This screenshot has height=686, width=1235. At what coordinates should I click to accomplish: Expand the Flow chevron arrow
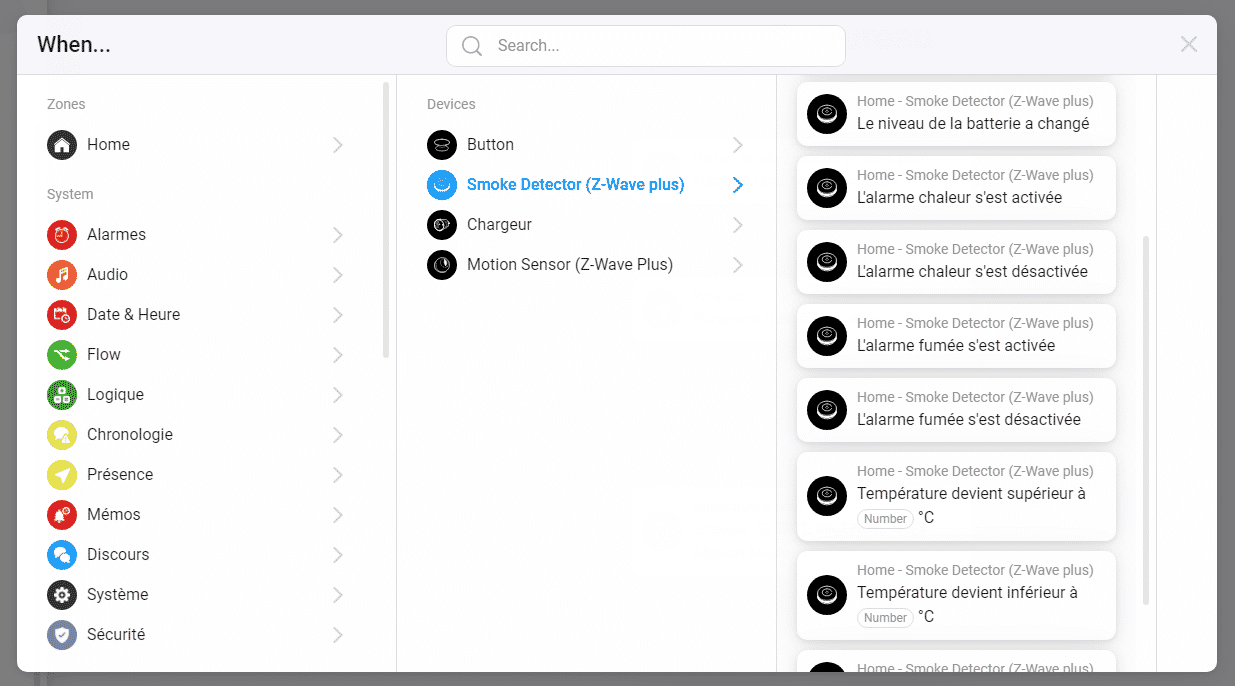[338, 355]
